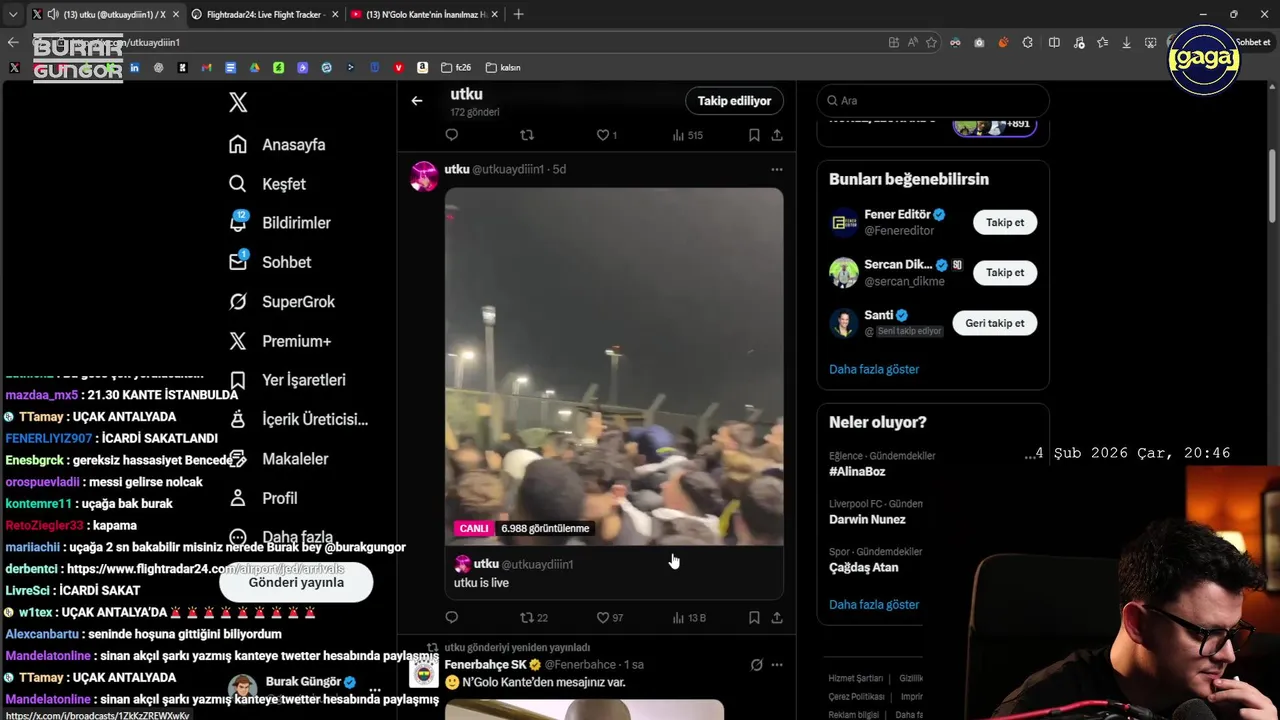Viewport: 1280px width, 720px height.
Task: Show more trends under Neler oluyor
Action: point(874,604)
